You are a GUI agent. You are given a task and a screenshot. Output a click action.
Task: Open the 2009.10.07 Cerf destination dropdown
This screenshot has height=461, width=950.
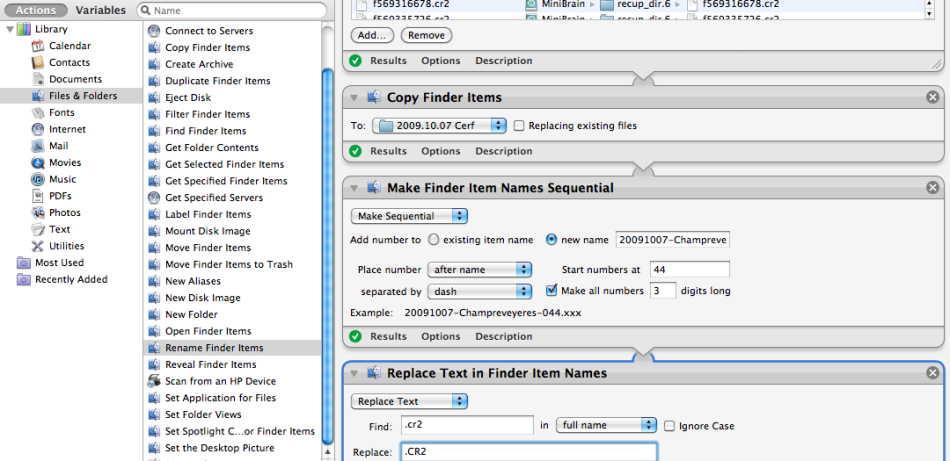coord(440,126)
